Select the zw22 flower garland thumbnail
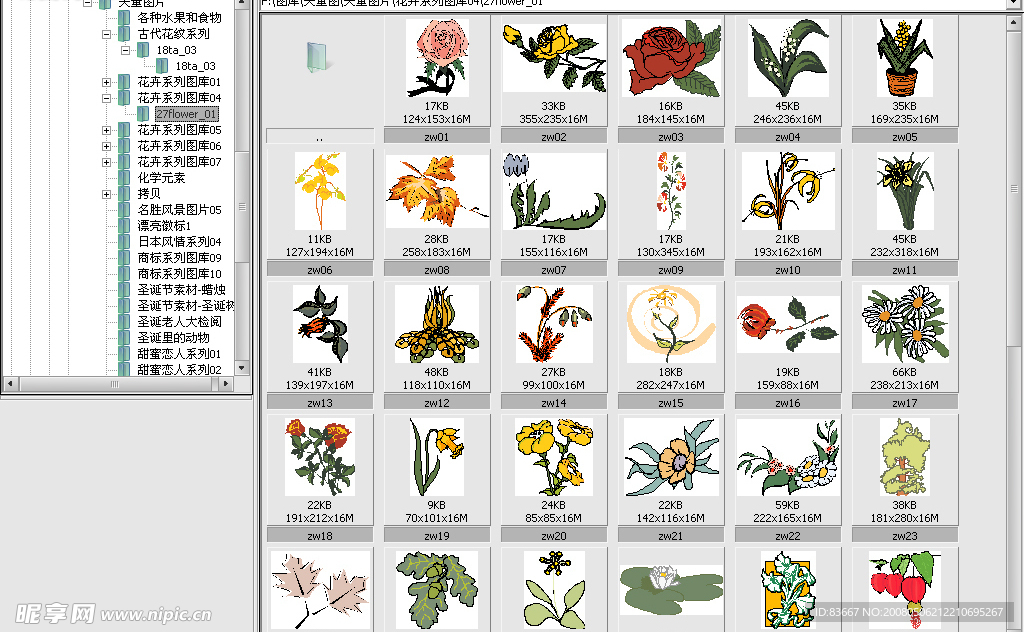This screenshot has width=1024, height=632. point(788,457)
